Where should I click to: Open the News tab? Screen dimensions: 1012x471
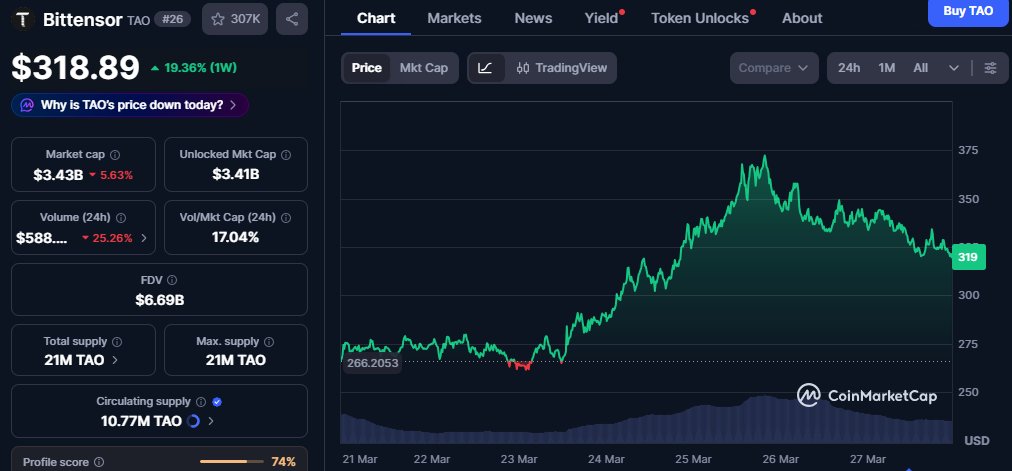533,18
